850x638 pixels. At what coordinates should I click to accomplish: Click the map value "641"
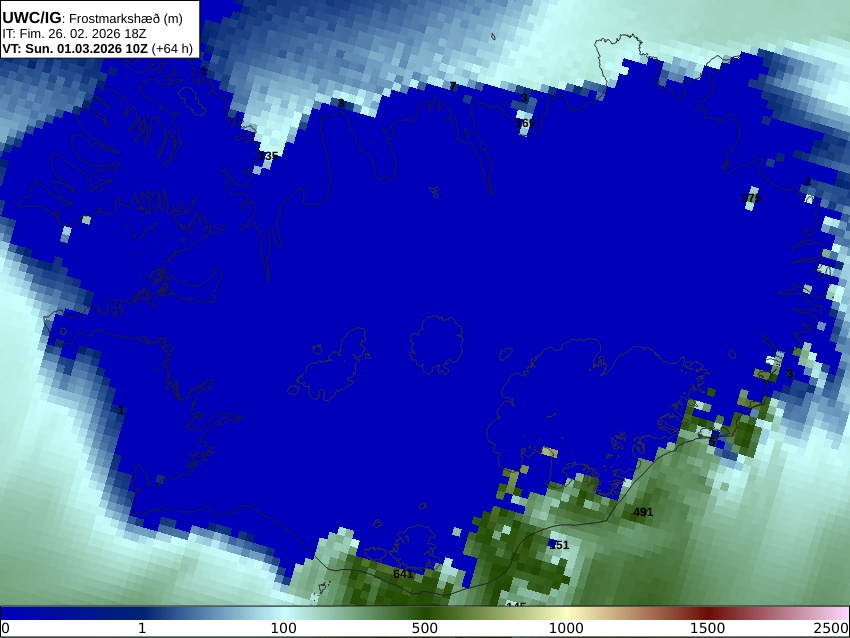(403, 574)
